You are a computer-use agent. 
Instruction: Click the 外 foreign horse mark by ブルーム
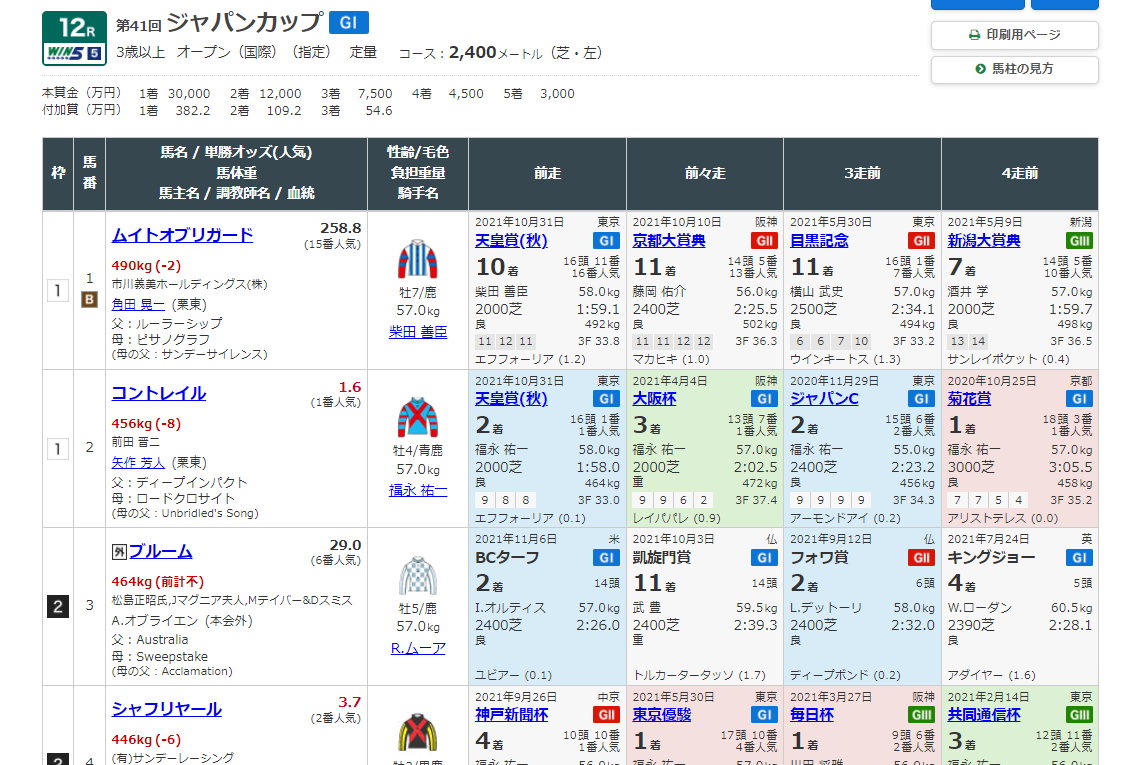point(119,552)
